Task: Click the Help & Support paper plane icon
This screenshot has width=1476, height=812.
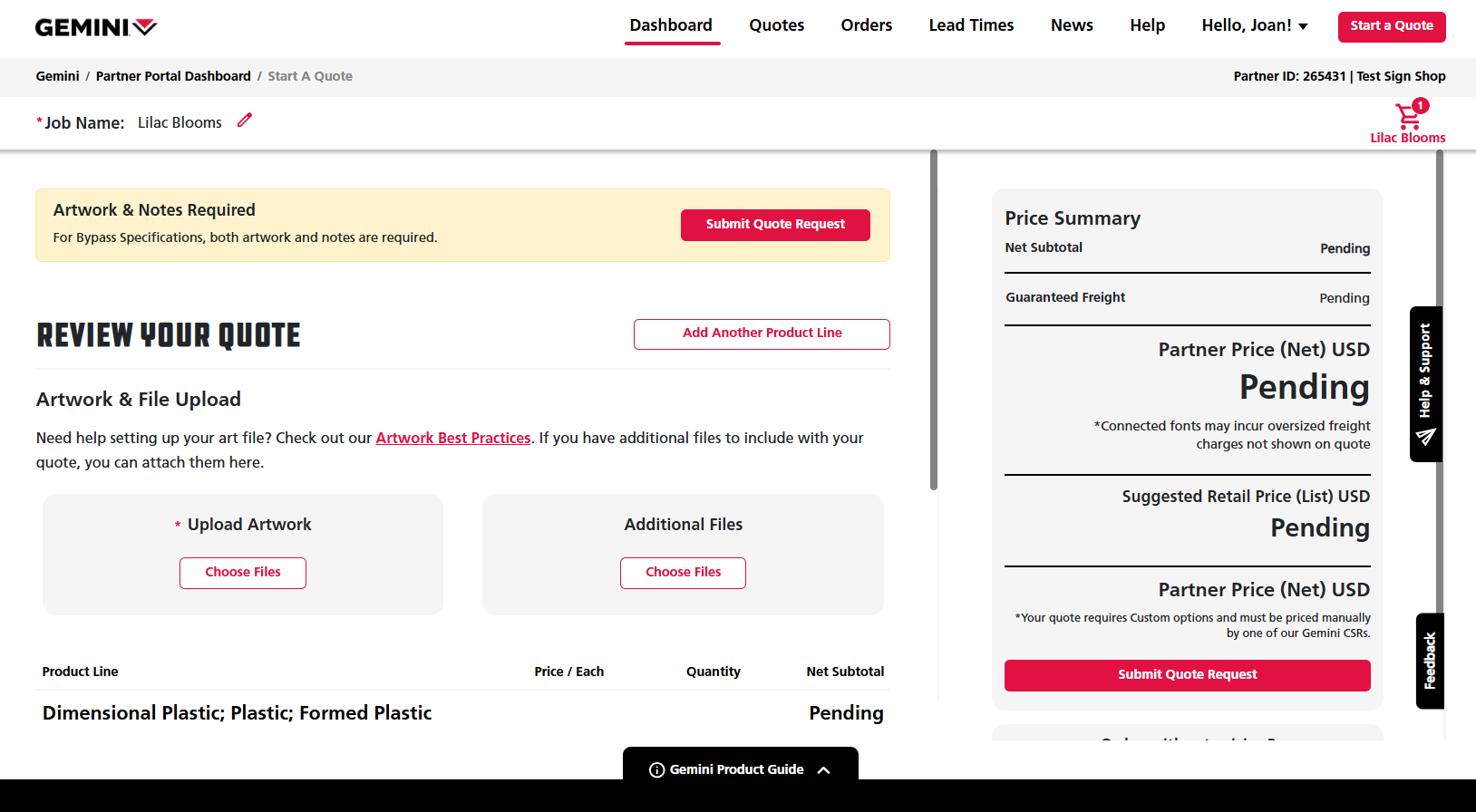Action: click(1426, 437)
